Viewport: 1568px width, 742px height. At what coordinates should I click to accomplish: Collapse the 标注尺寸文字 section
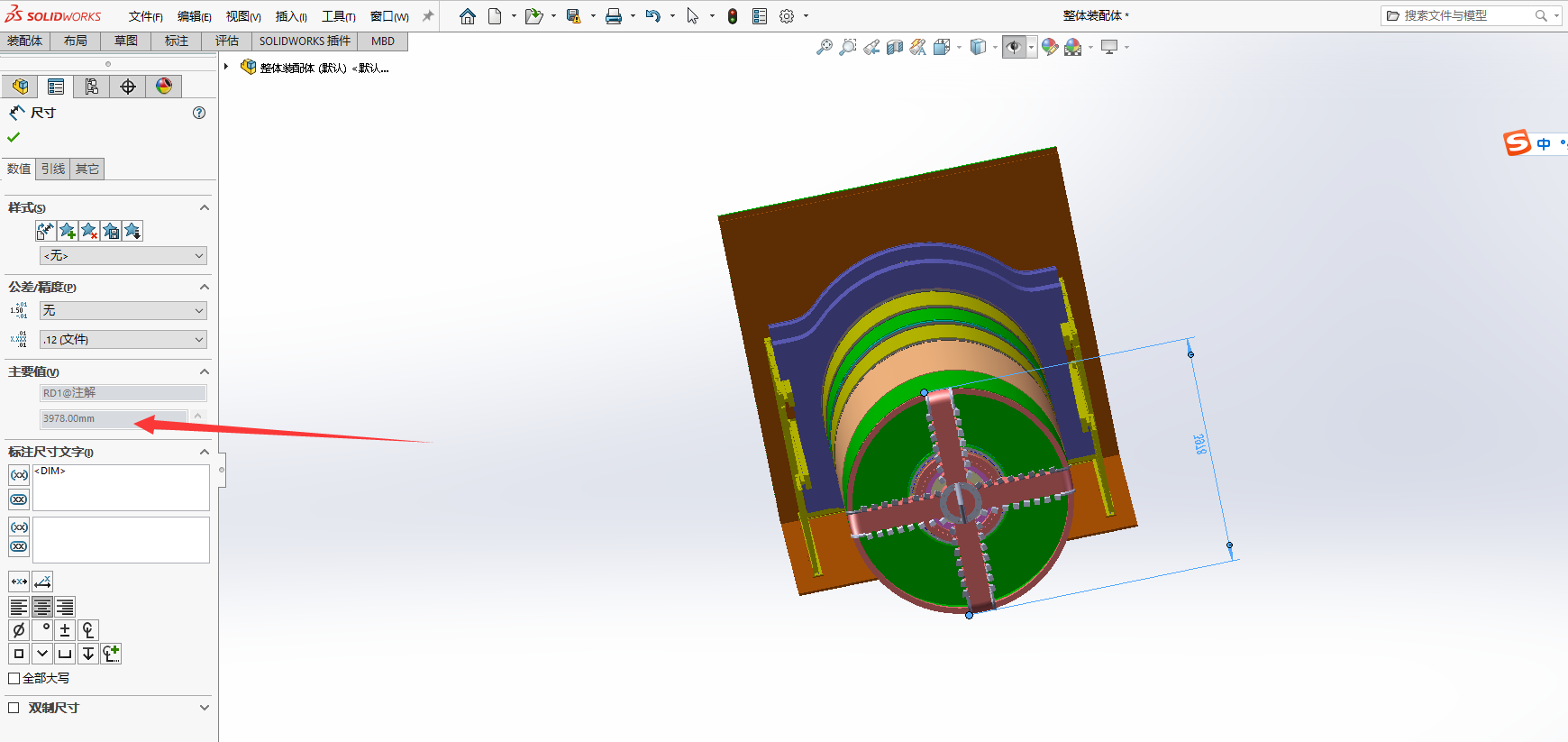pos(205,452)
